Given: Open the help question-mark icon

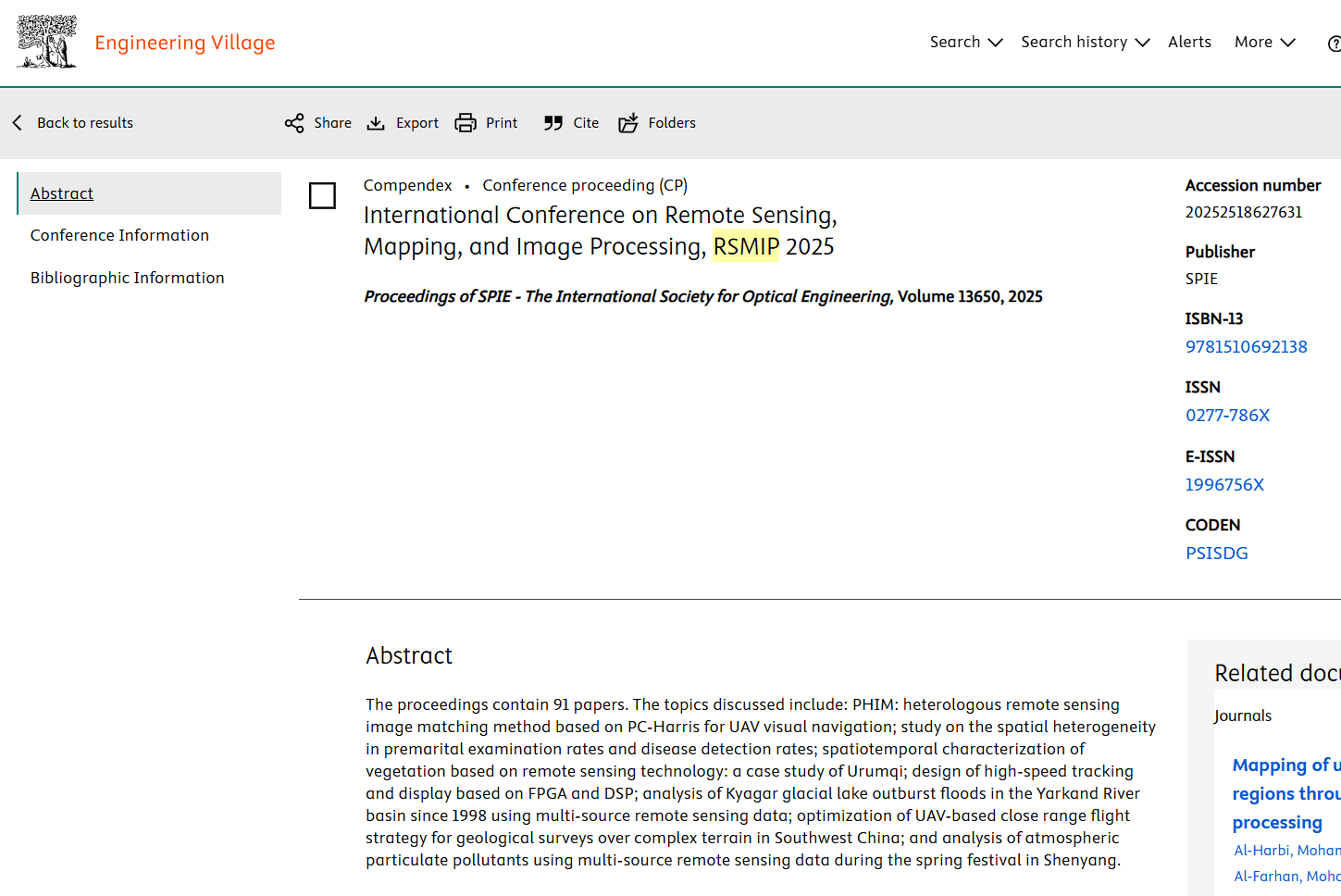Looking at the screenshot, I should 1335,44.
